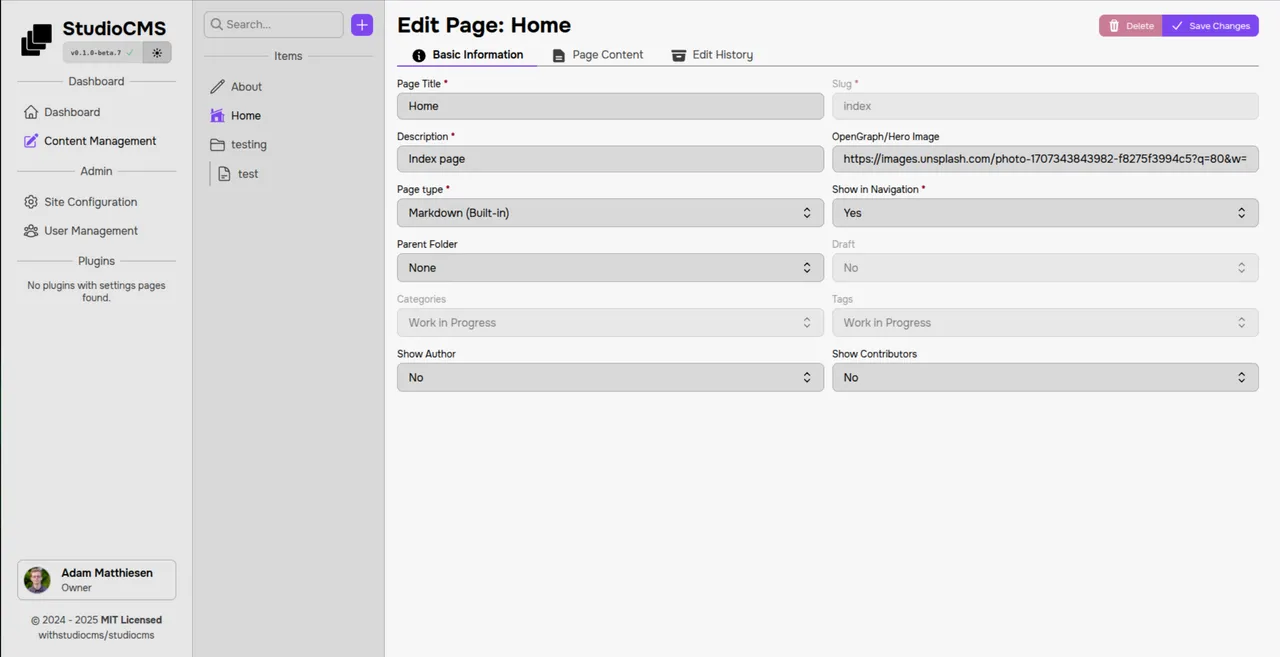
Task: Click the User Management icon
Action: (31, 231)
